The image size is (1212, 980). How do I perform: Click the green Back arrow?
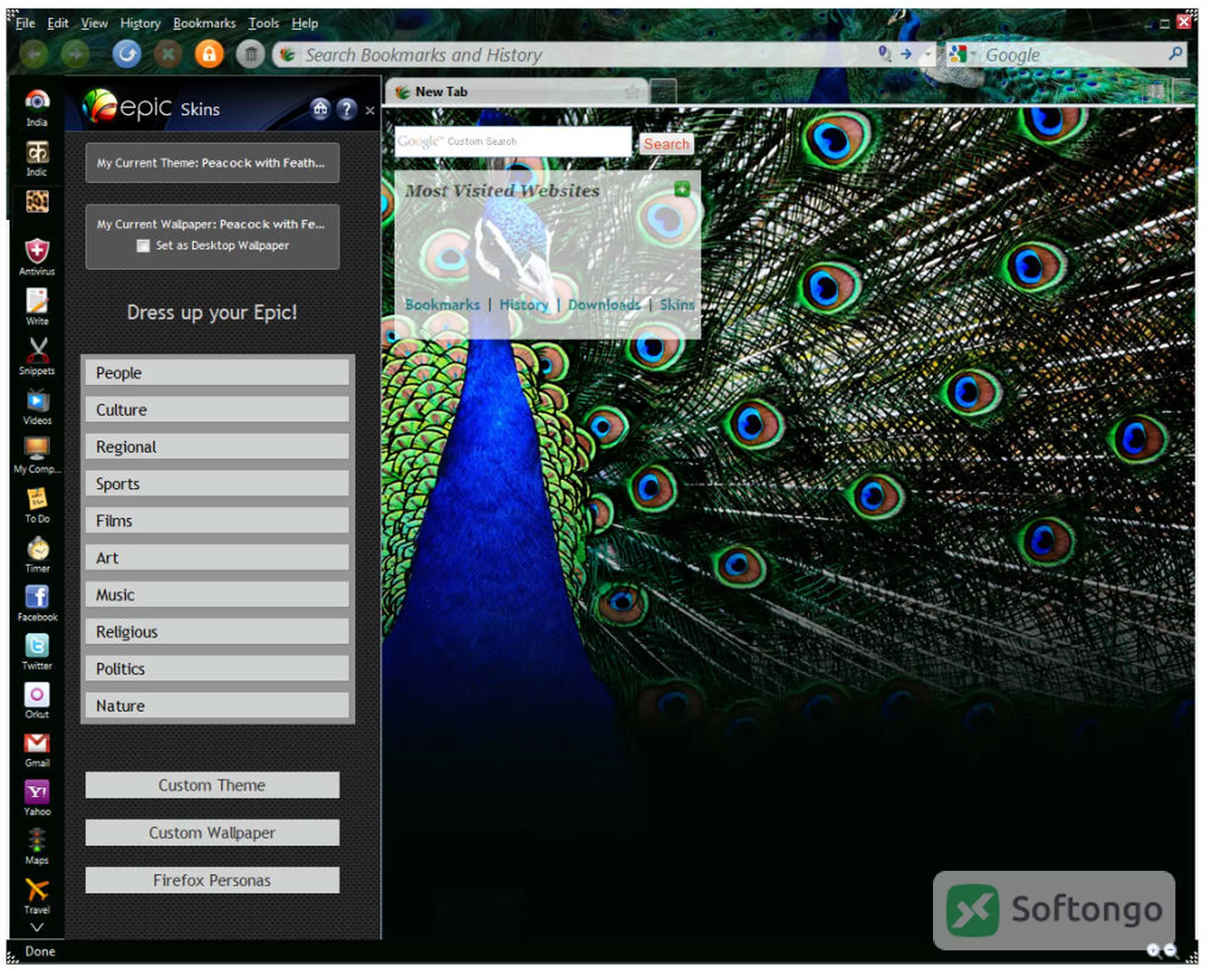coord(33,55)
